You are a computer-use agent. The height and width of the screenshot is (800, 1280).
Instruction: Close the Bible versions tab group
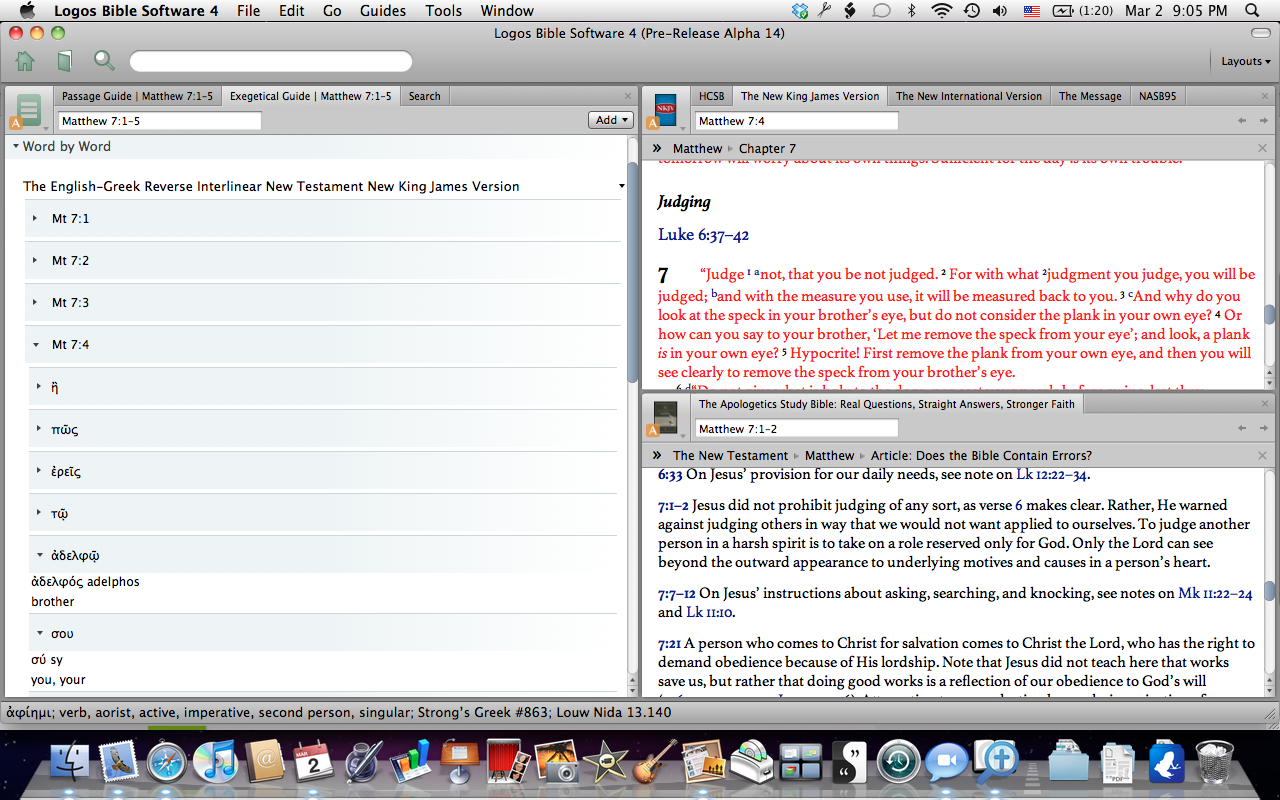[1267, 96]
